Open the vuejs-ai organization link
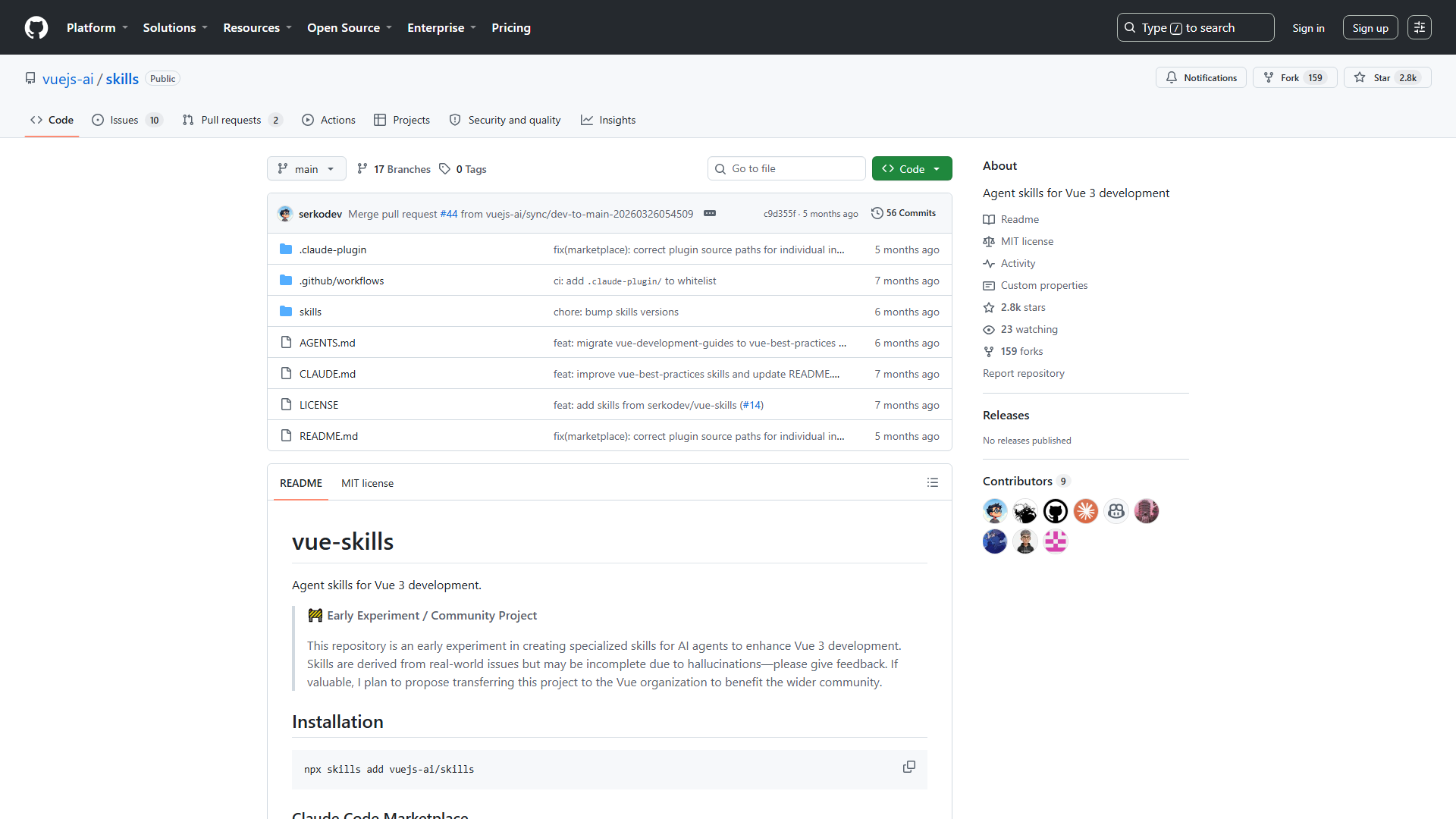The image size is (1456, 819). (x=67, y=79)
